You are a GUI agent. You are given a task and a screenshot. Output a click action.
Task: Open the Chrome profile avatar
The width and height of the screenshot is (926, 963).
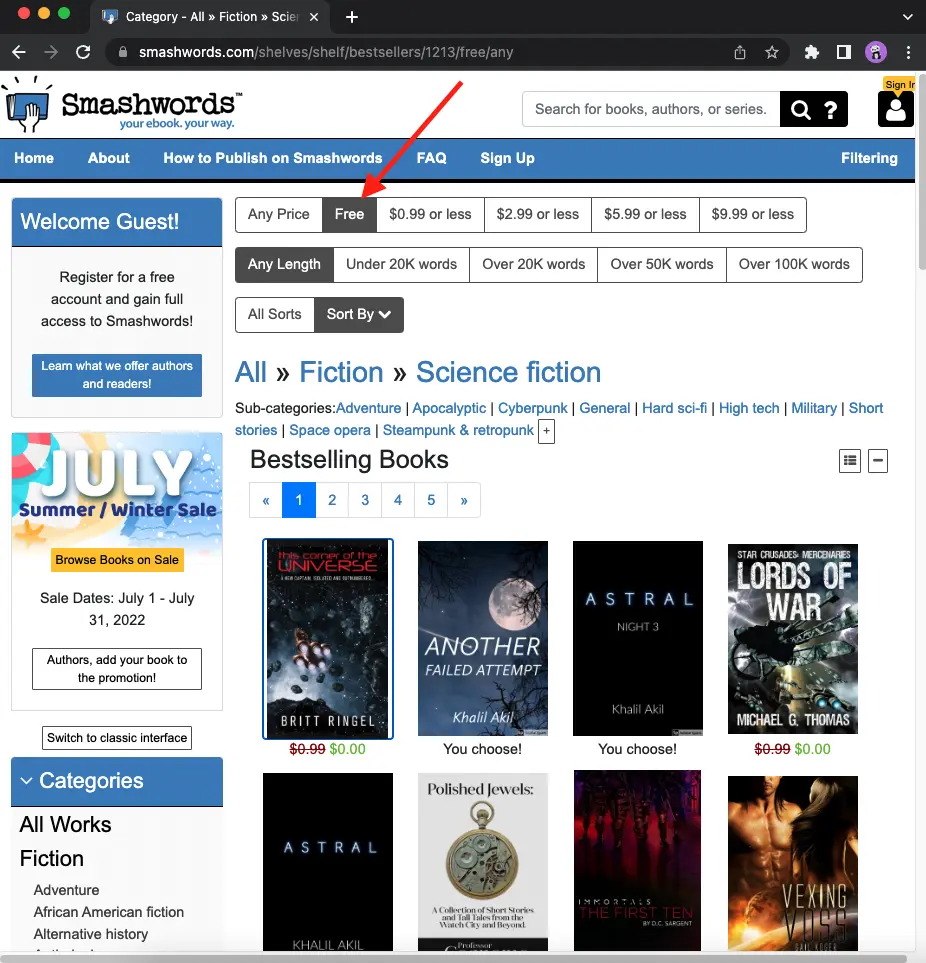point(876,52)
